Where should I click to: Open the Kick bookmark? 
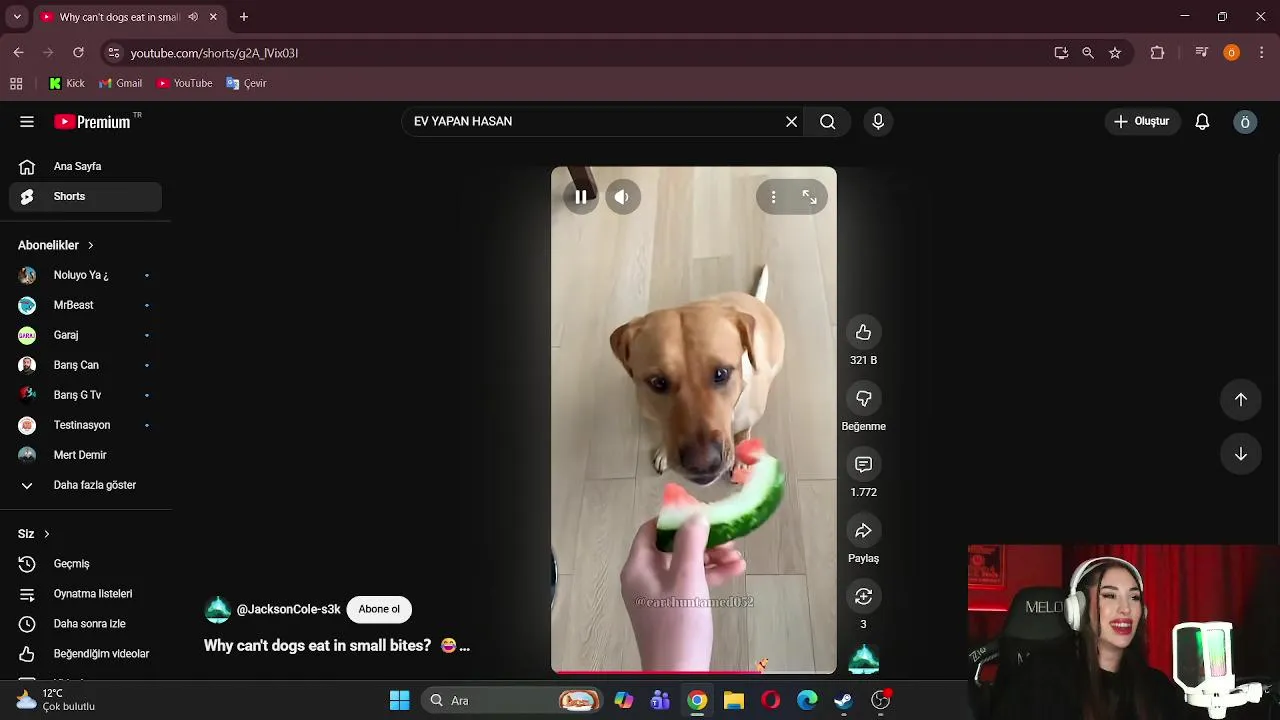coord(67,84)
